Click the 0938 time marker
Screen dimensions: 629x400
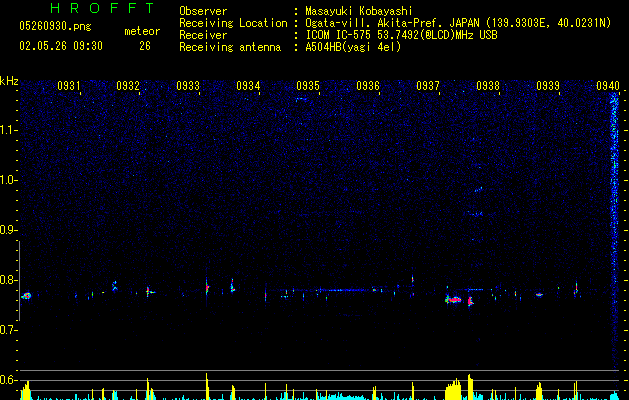[488, 86]
